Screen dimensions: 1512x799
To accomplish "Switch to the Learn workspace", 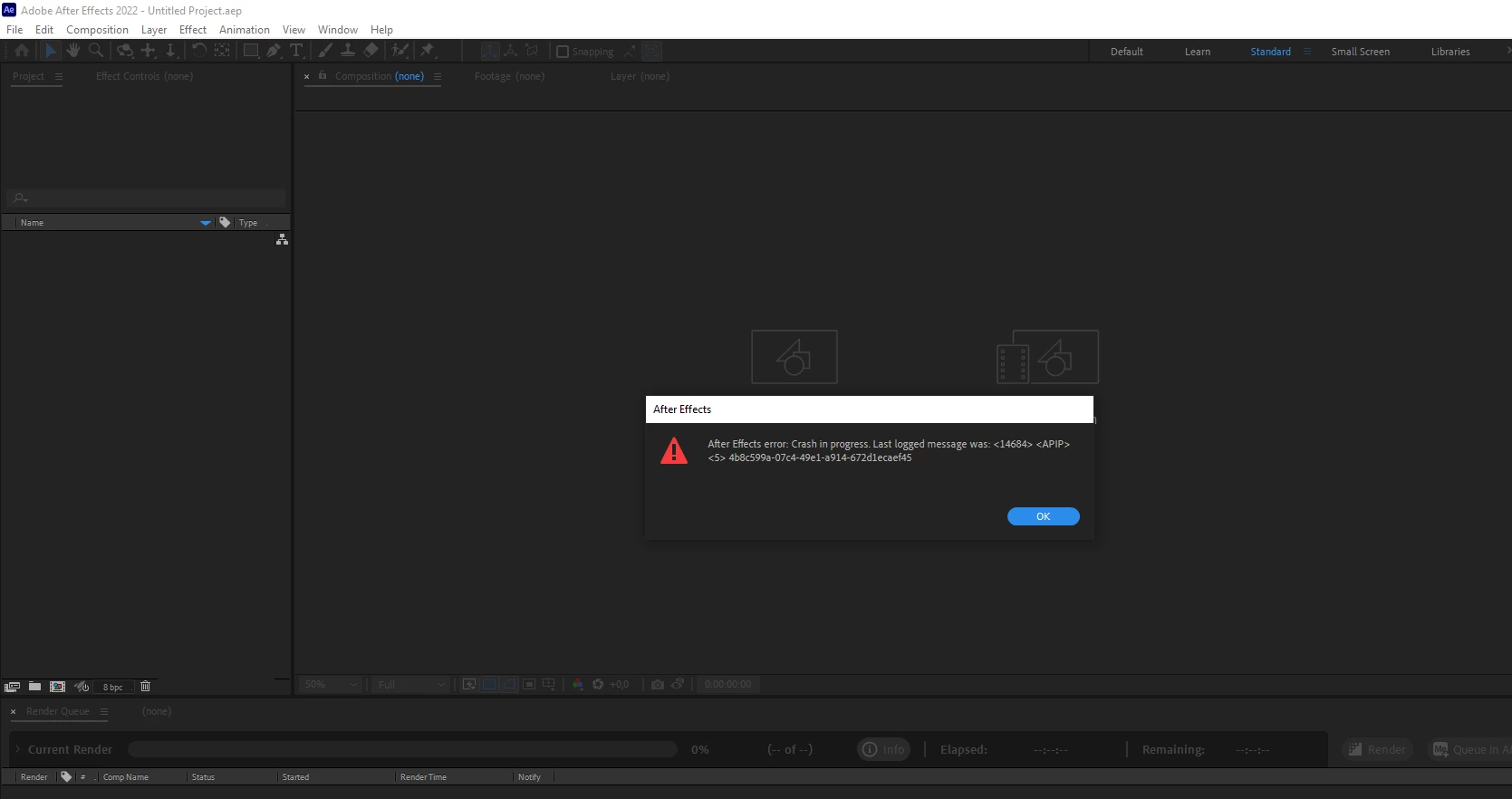I will click(x=1197, y=52).
